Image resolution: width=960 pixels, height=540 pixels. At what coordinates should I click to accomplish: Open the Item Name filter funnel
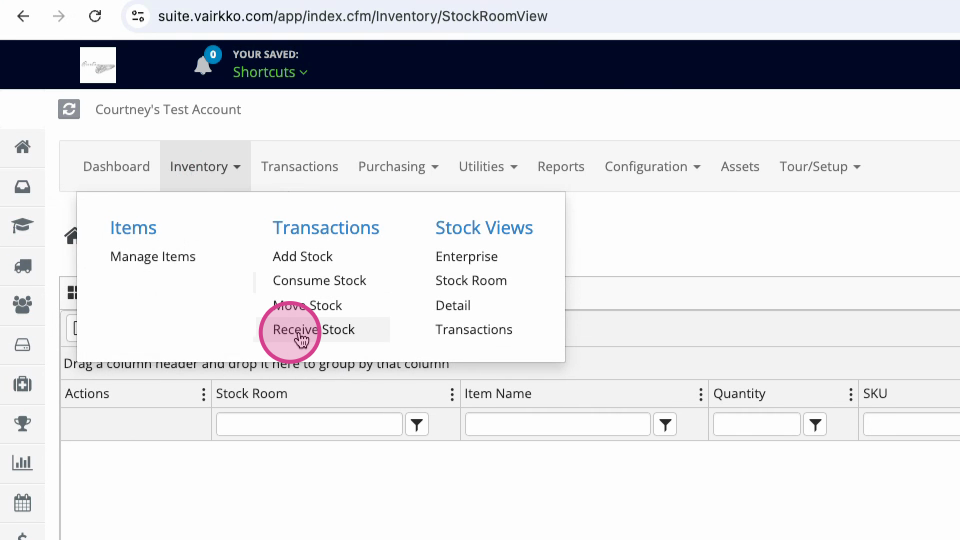coord(666,424)
